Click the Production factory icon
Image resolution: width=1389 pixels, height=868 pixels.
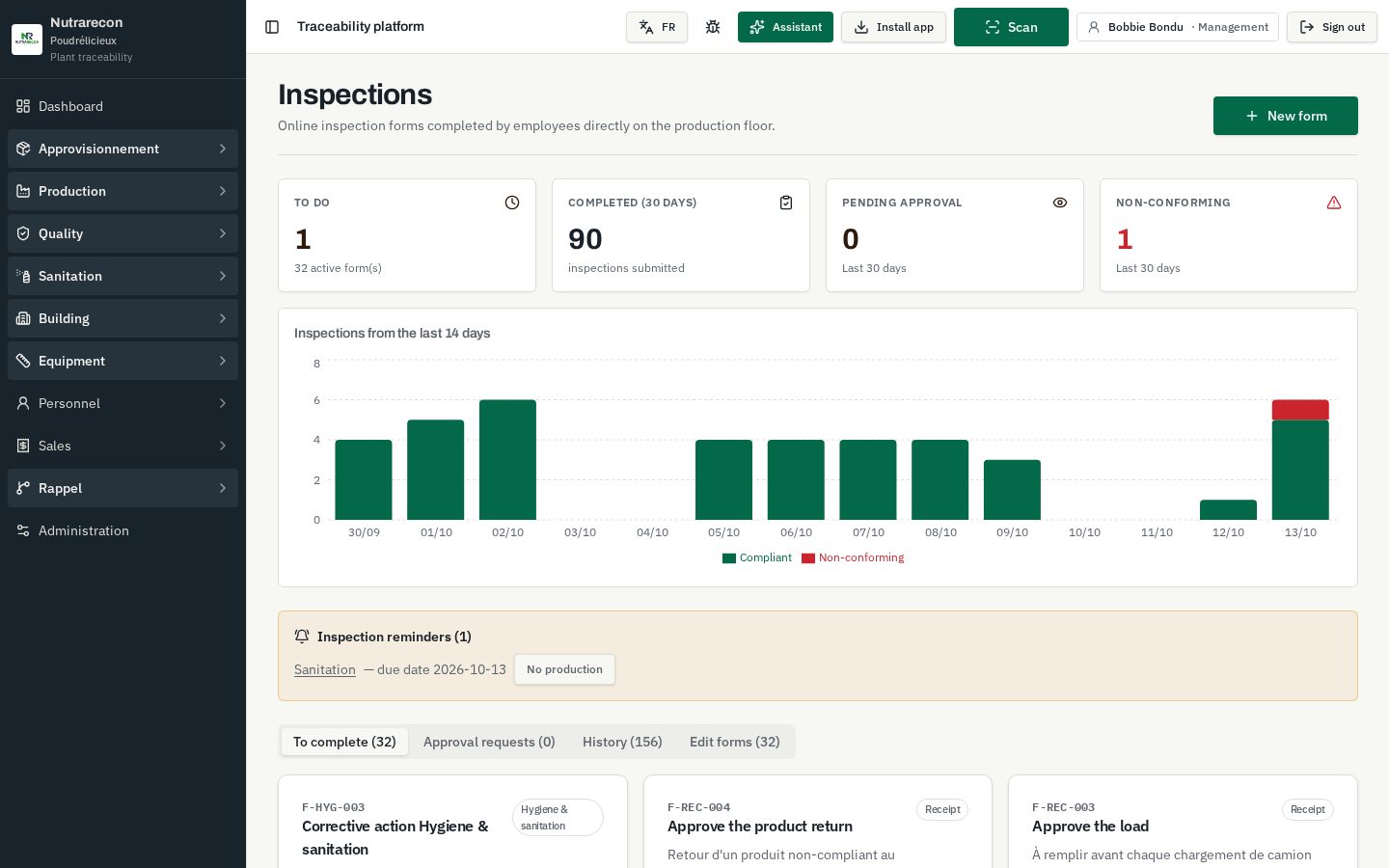pos(23,191)
